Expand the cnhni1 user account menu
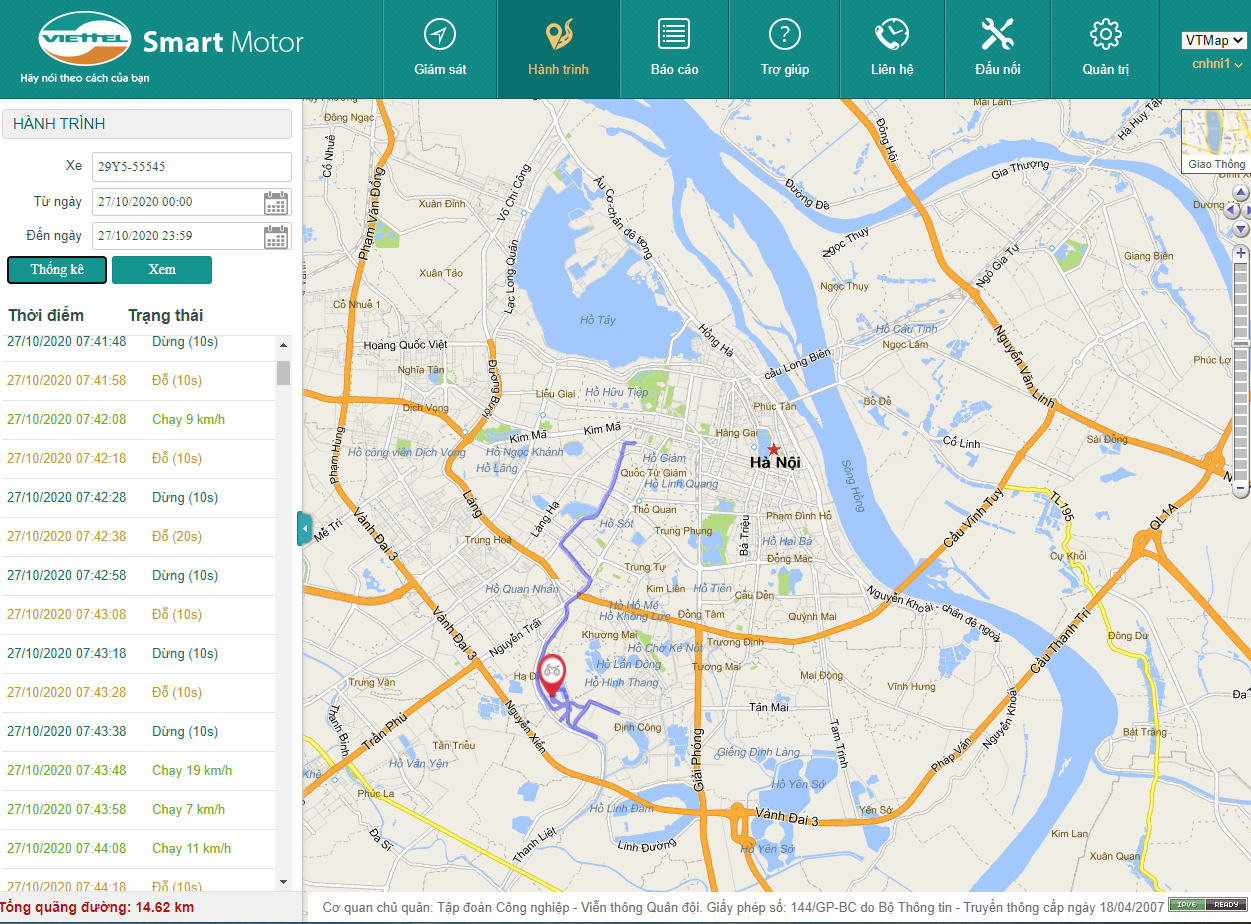This screenshot has height=924, width=1251. [x=1217, y=65]
